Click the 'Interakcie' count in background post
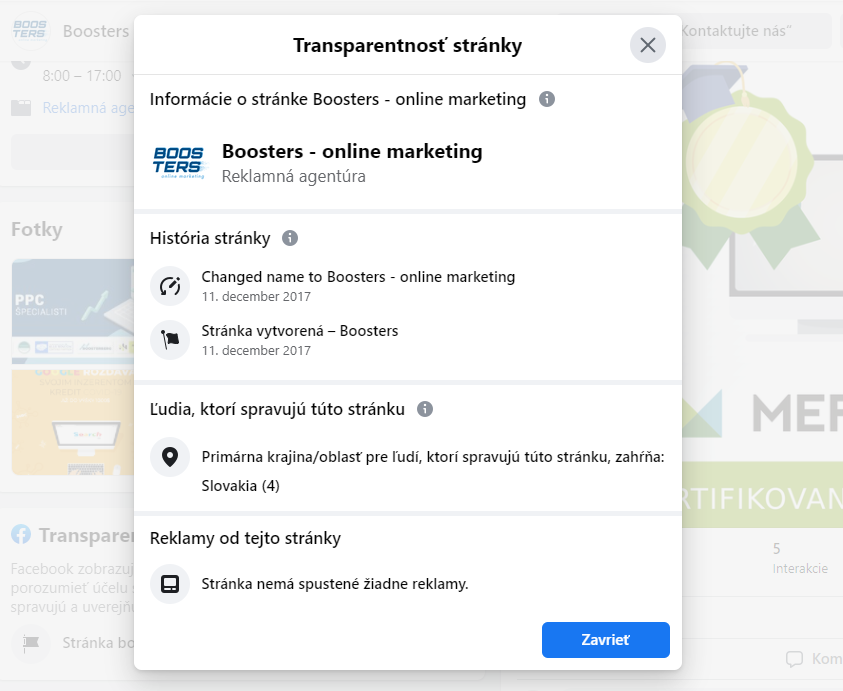 pyautogui.click(x=800, y=558)
